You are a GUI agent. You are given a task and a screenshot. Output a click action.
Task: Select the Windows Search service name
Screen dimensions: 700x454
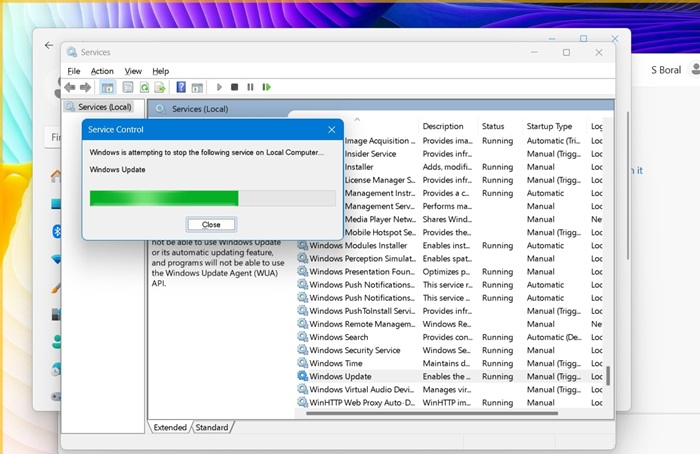(x=339, y=337)
